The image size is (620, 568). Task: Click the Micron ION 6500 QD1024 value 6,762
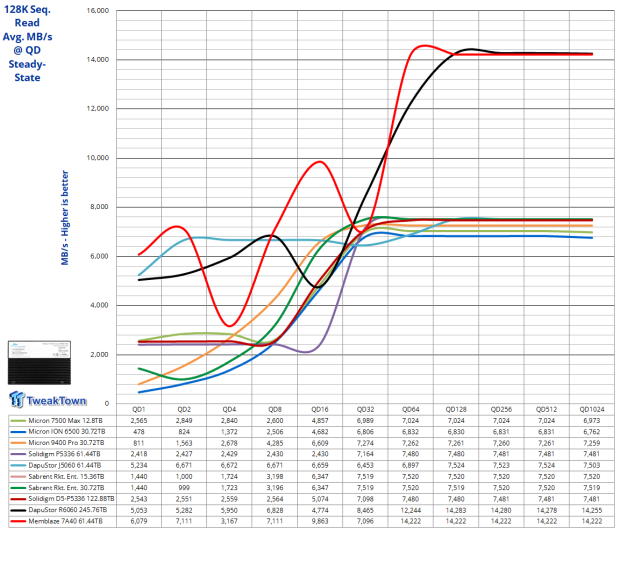(592, 432)
